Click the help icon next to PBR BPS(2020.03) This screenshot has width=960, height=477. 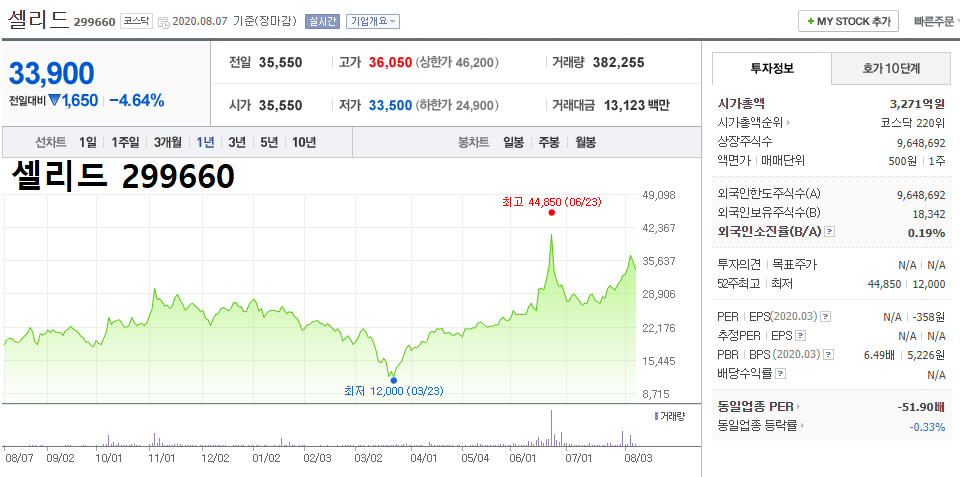pos(828,355)
